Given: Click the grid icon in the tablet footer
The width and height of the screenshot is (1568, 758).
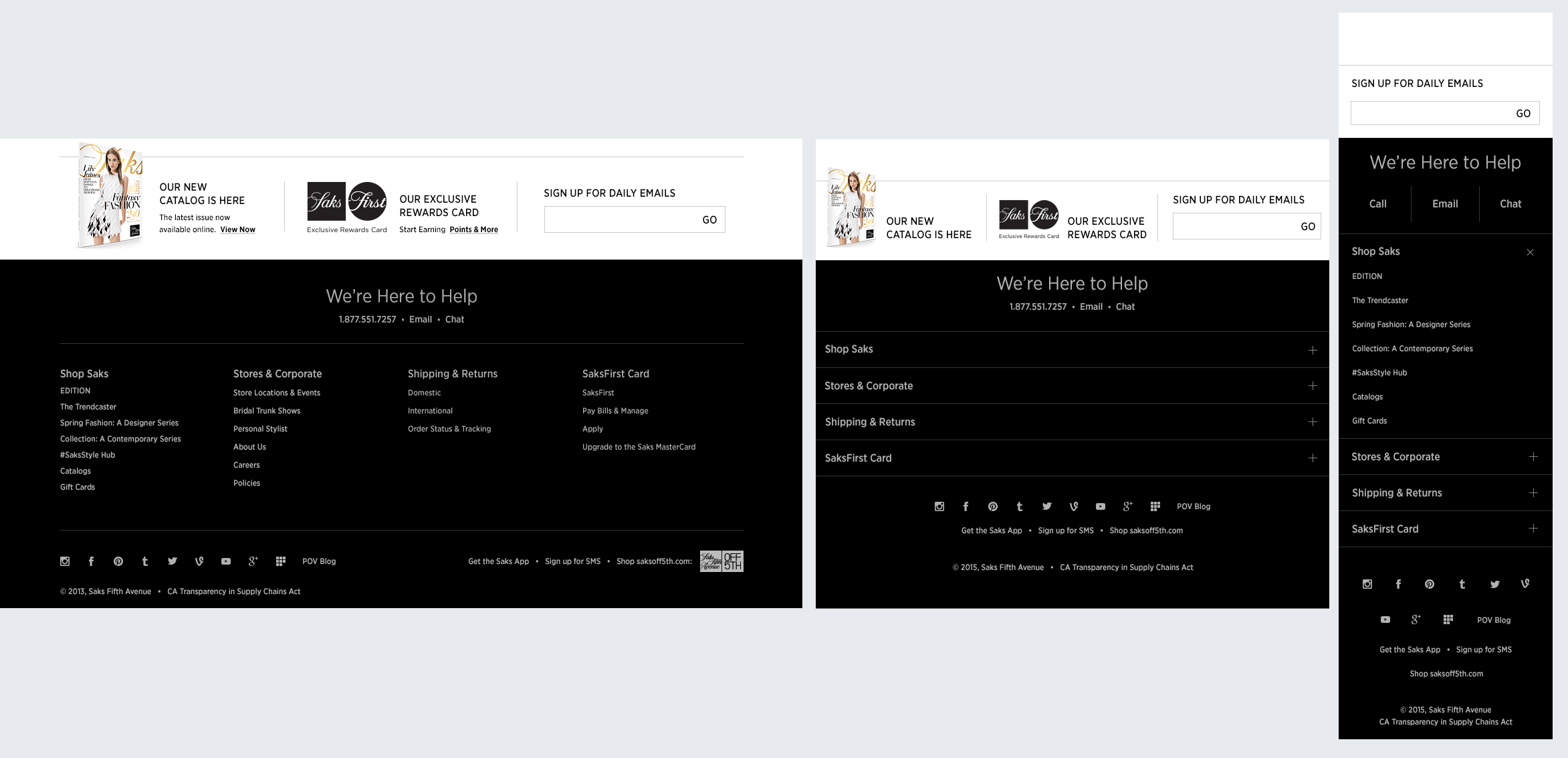Looking at the screenshot, I should tap(1155, 506).
